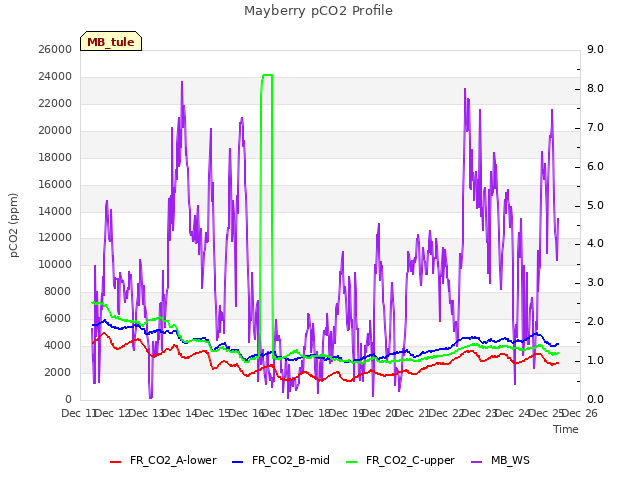Click the 10000 left axis tick label
This screenshot has height=480, width=640.
[x=55, y=264]
